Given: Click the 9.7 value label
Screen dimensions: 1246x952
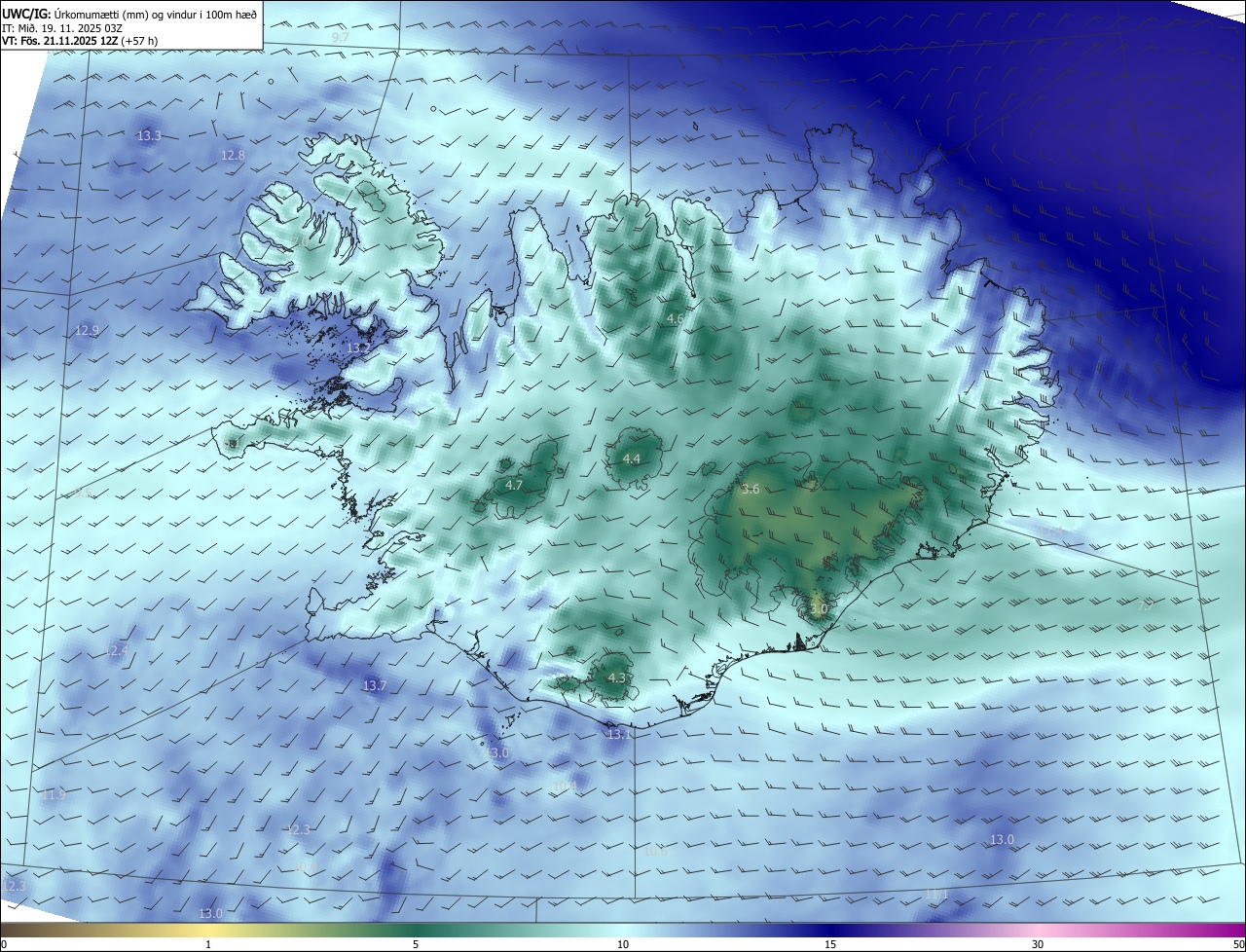Looking at the screenshot, I should tap(341, 37).
